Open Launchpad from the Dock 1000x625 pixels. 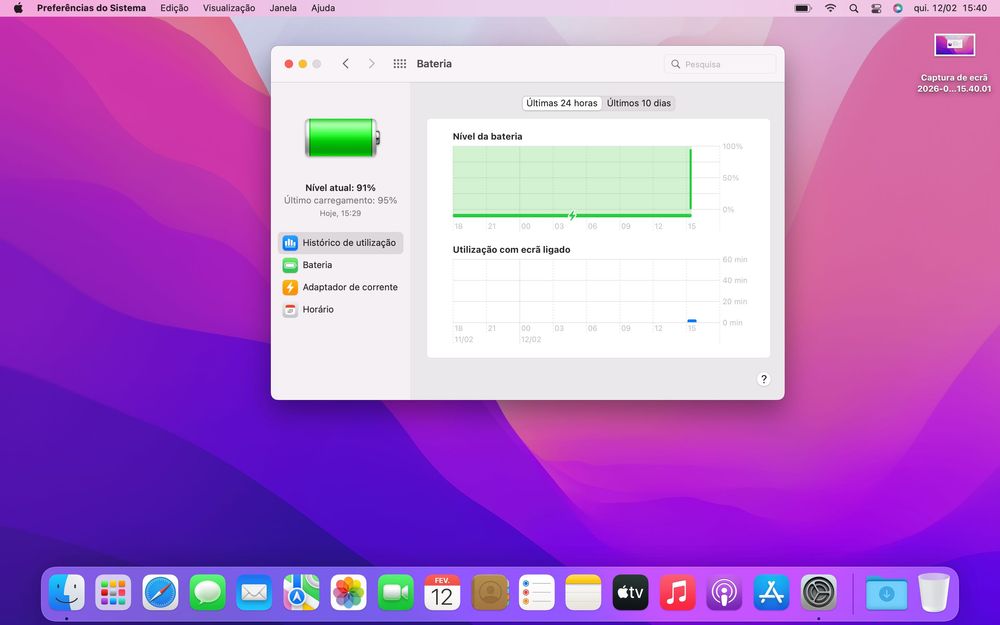click(x=114, y=593)
